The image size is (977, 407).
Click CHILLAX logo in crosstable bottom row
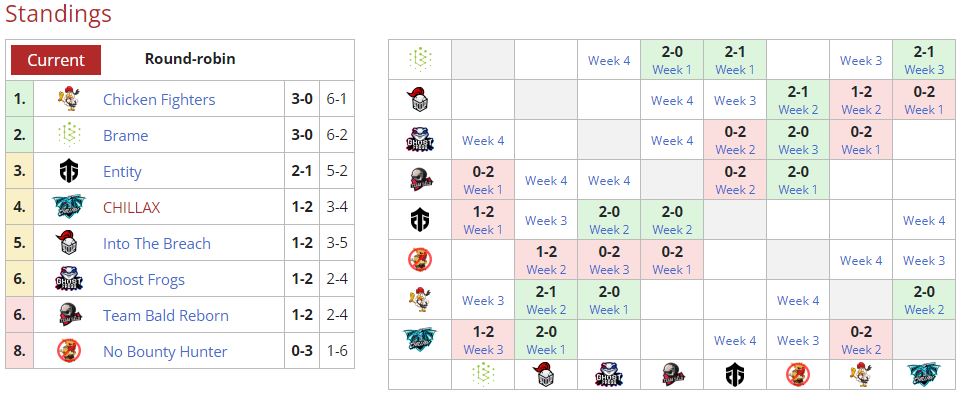click(924, 375)
